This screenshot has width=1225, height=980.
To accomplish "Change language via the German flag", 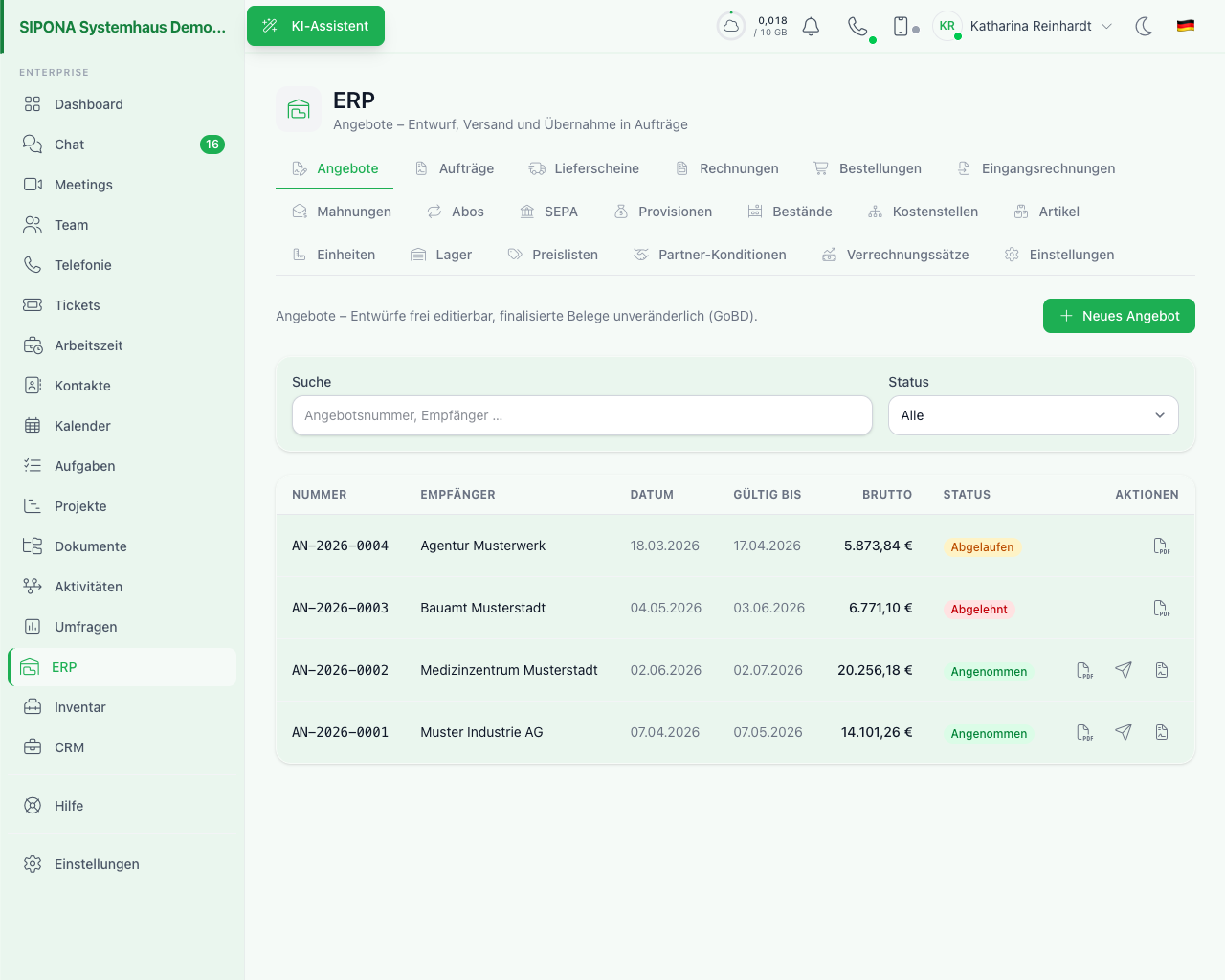I will coord(1186,26).
